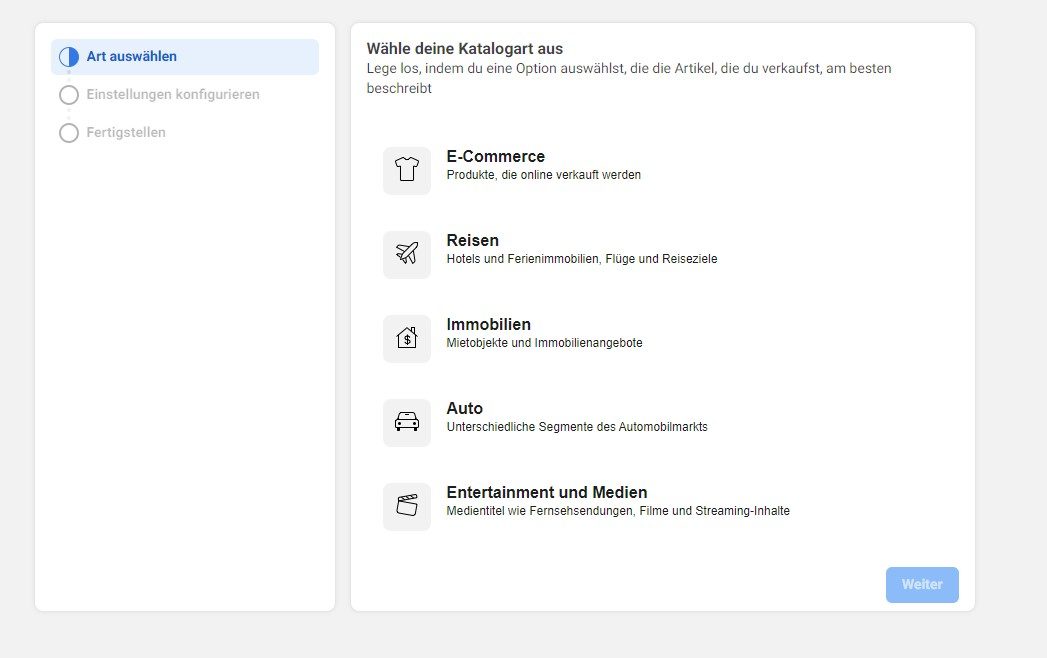
Task: Click the half-filled step circle for Art auswählen
Action: (x=69, y=57)
